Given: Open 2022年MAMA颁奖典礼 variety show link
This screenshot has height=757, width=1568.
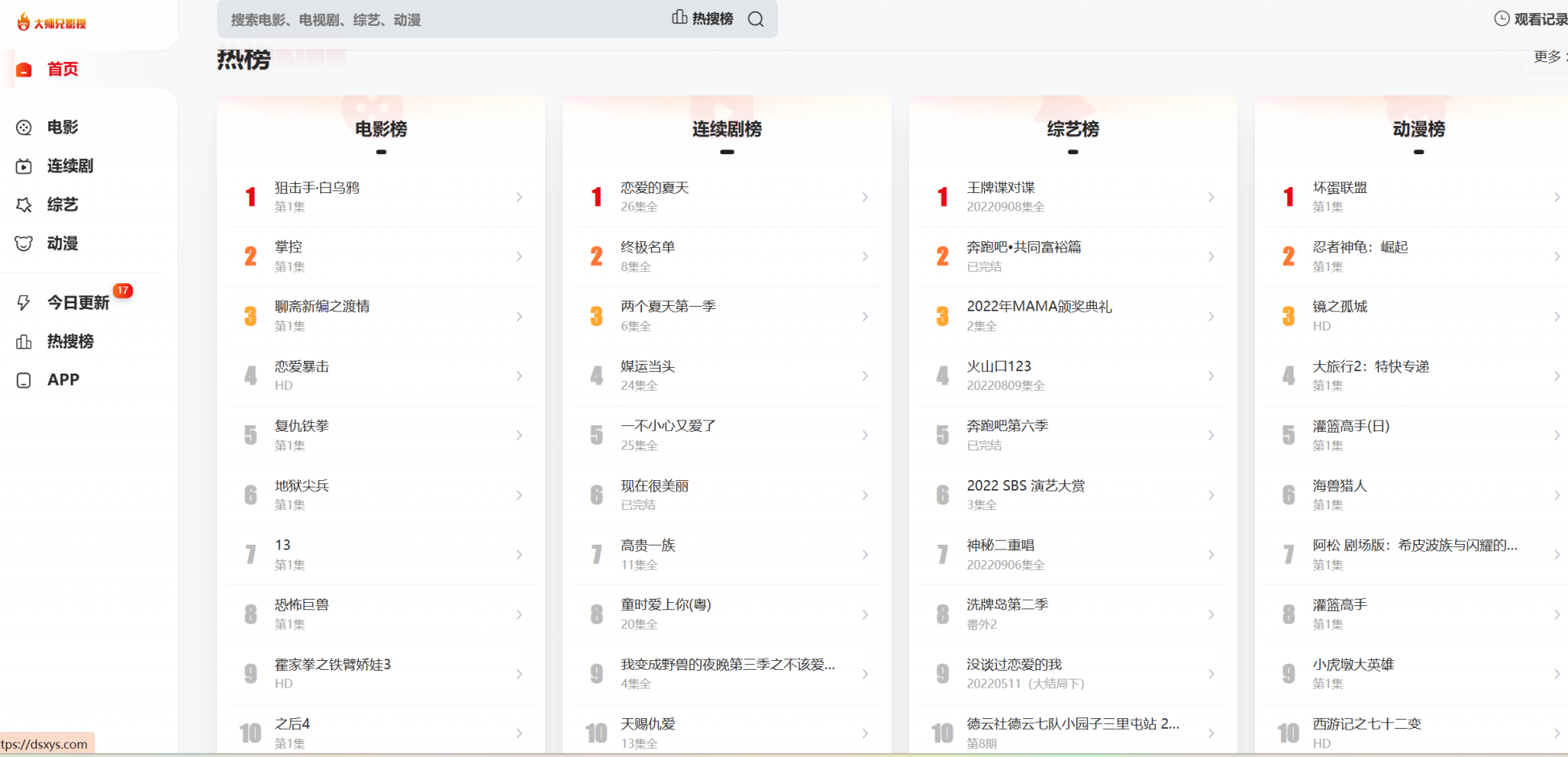Looking at the screenshot, I should [x=1038, y=307].
